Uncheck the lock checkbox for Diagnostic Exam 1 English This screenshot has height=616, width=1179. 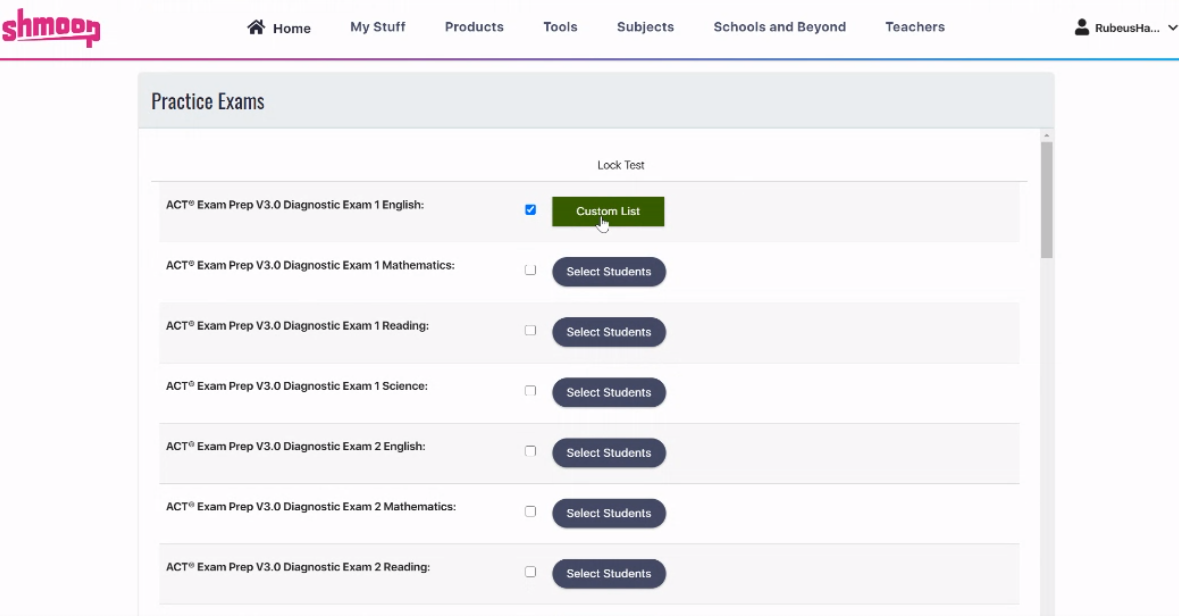pyautogui.click(x=530, y=209)
